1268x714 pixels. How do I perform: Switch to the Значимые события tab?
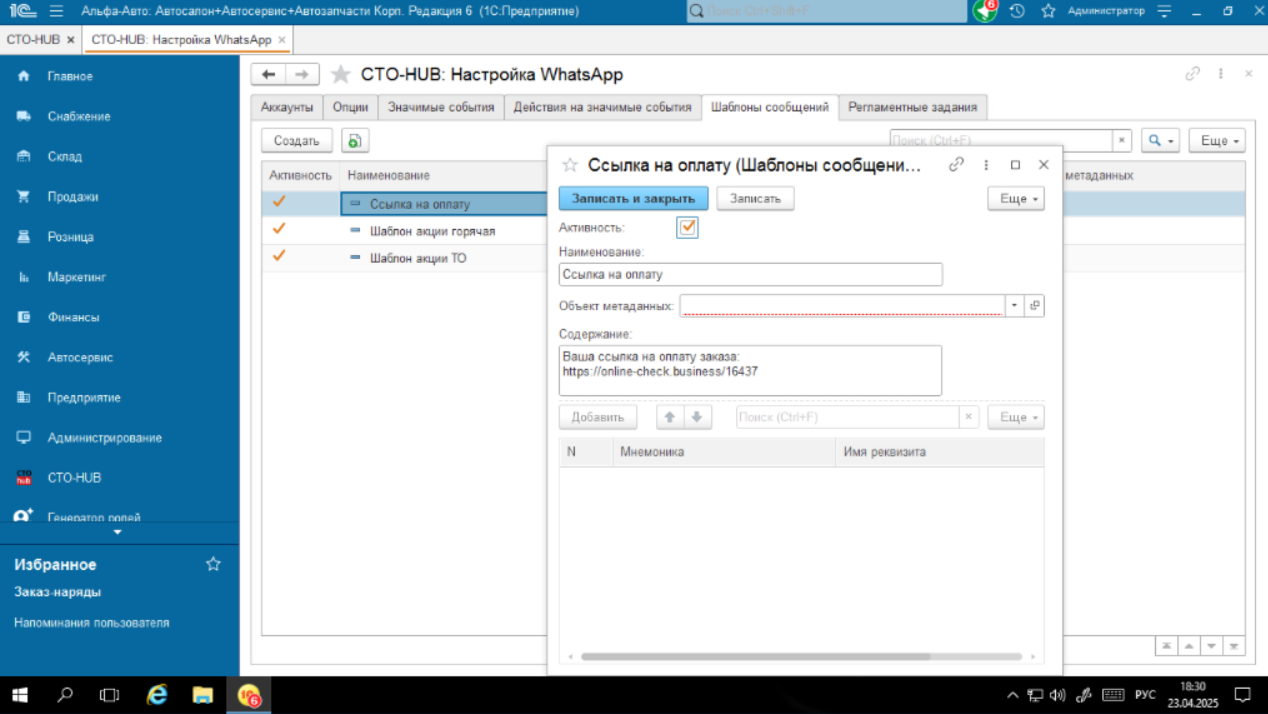coord(441,107)
